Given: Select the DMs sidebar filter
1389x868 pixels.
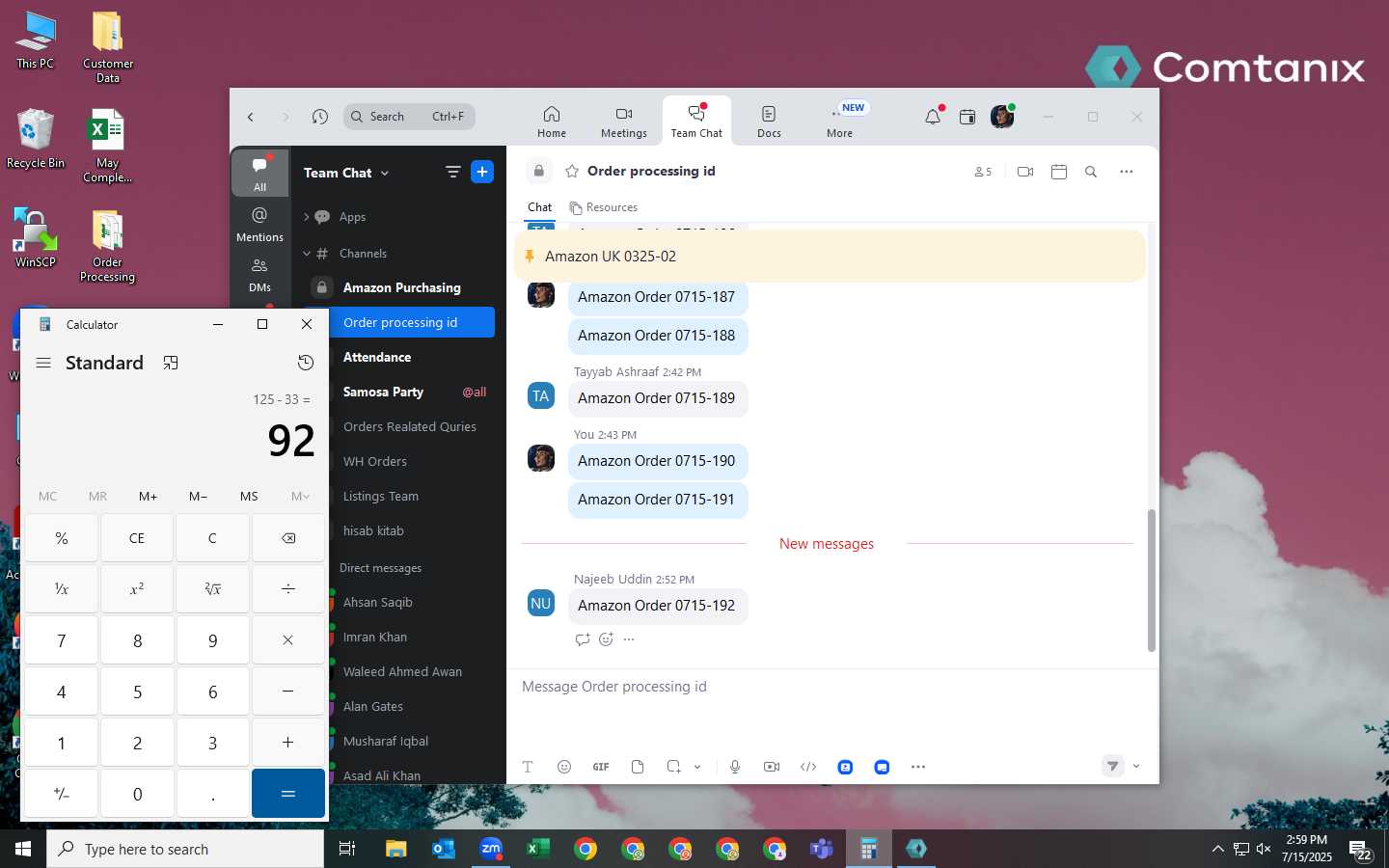Looking at the screenshot, I should 259,274.
